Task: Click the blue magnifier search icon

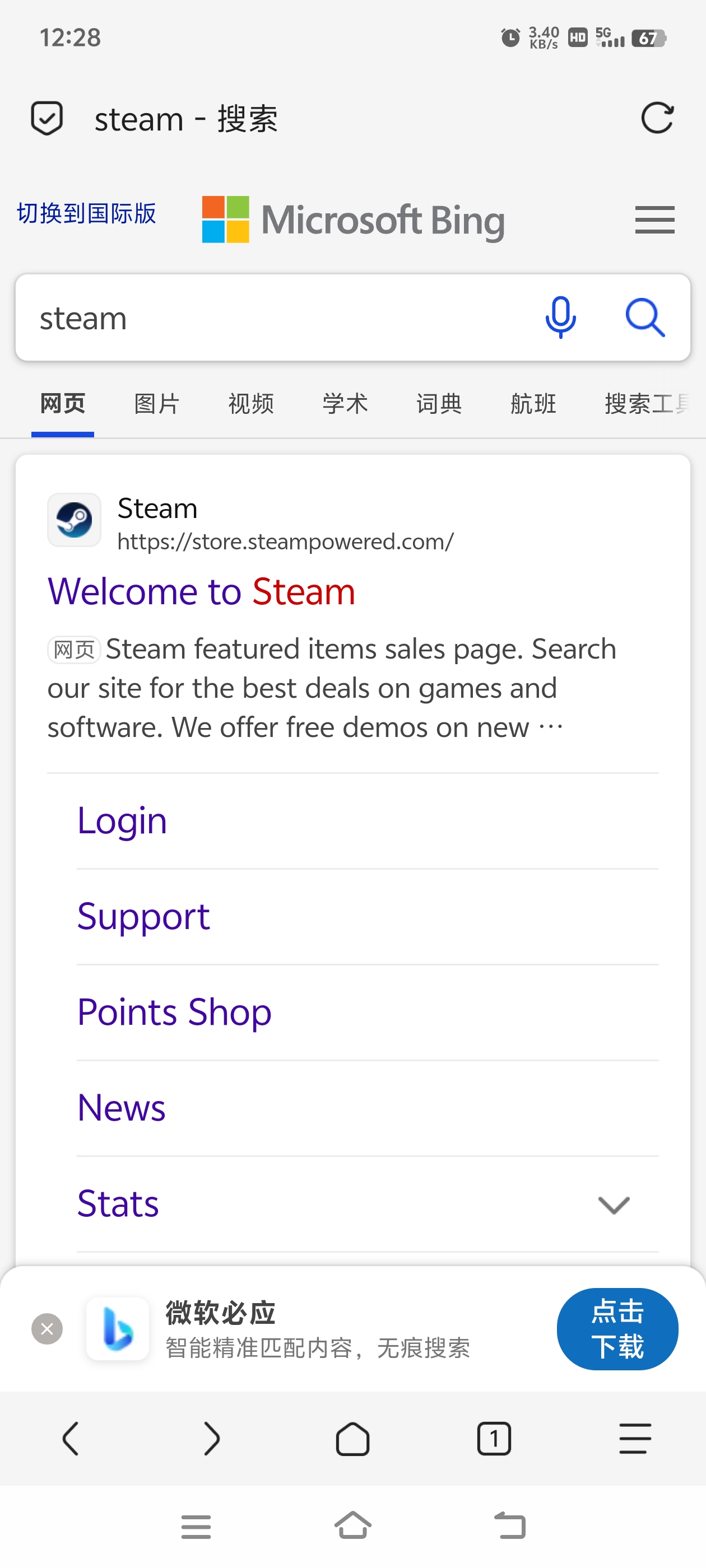Action: 645,317
